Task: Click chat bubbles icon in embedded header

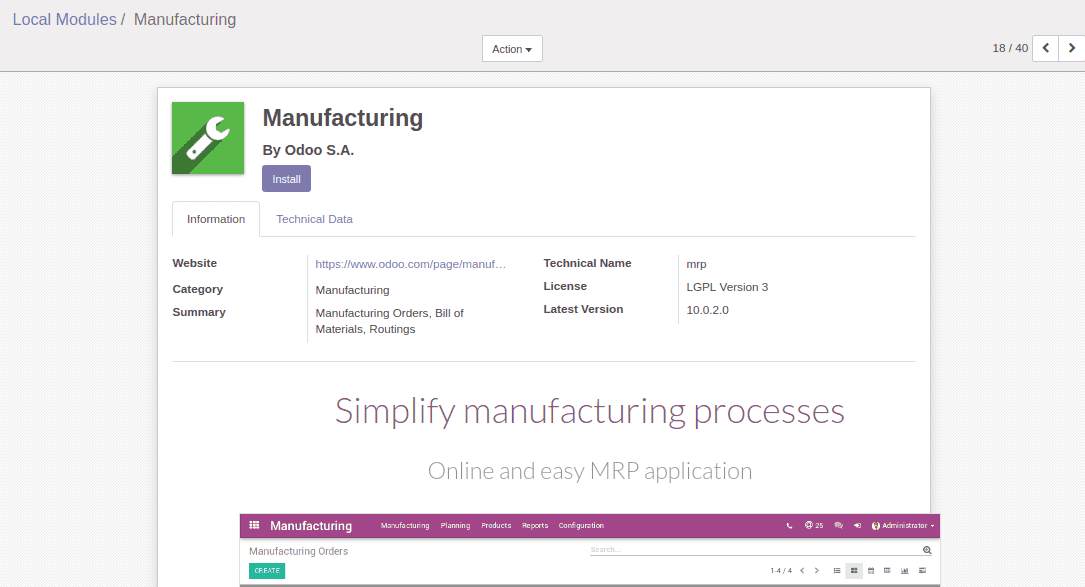Action: 839,525
